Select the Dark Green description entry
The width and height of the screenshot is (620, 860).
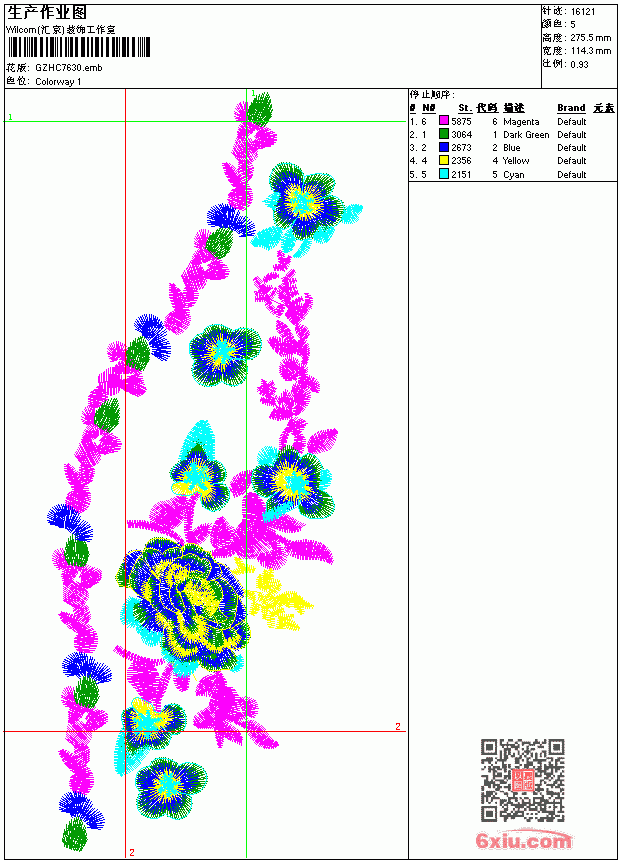coord(526,134)
